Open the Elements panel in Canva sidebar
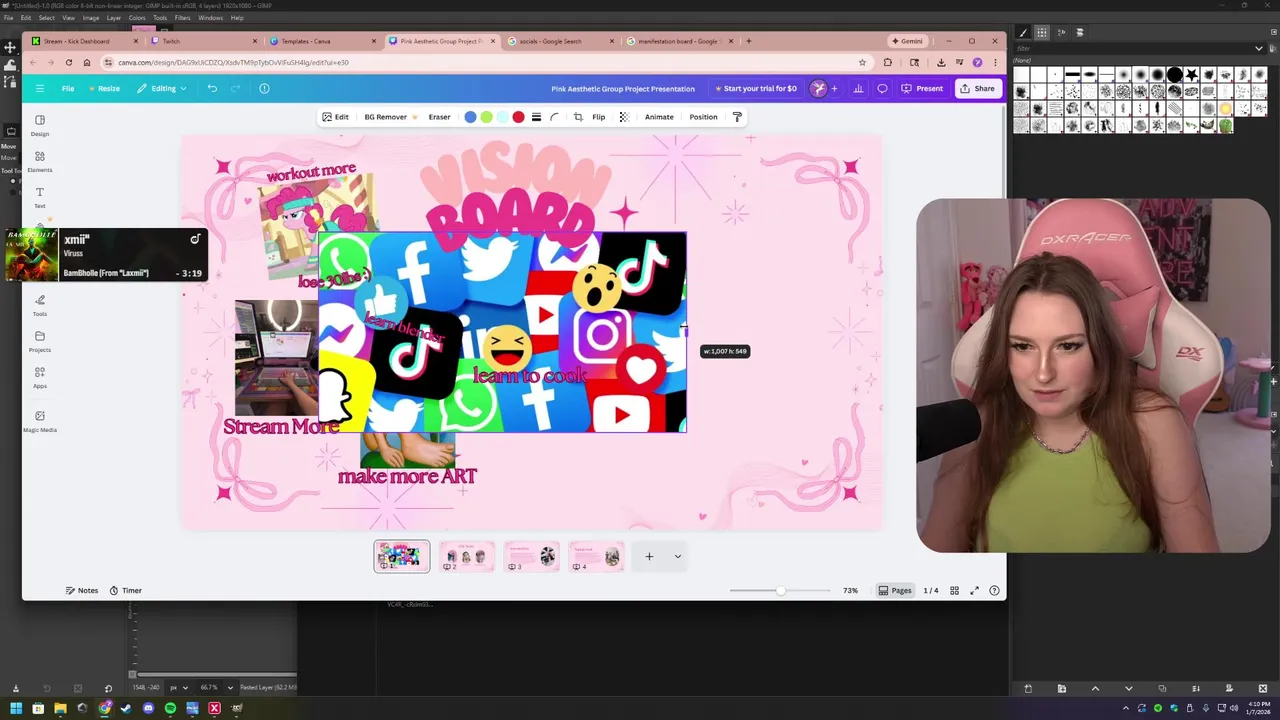Screen dimensions: 1280x720 [x=40, y=161]
